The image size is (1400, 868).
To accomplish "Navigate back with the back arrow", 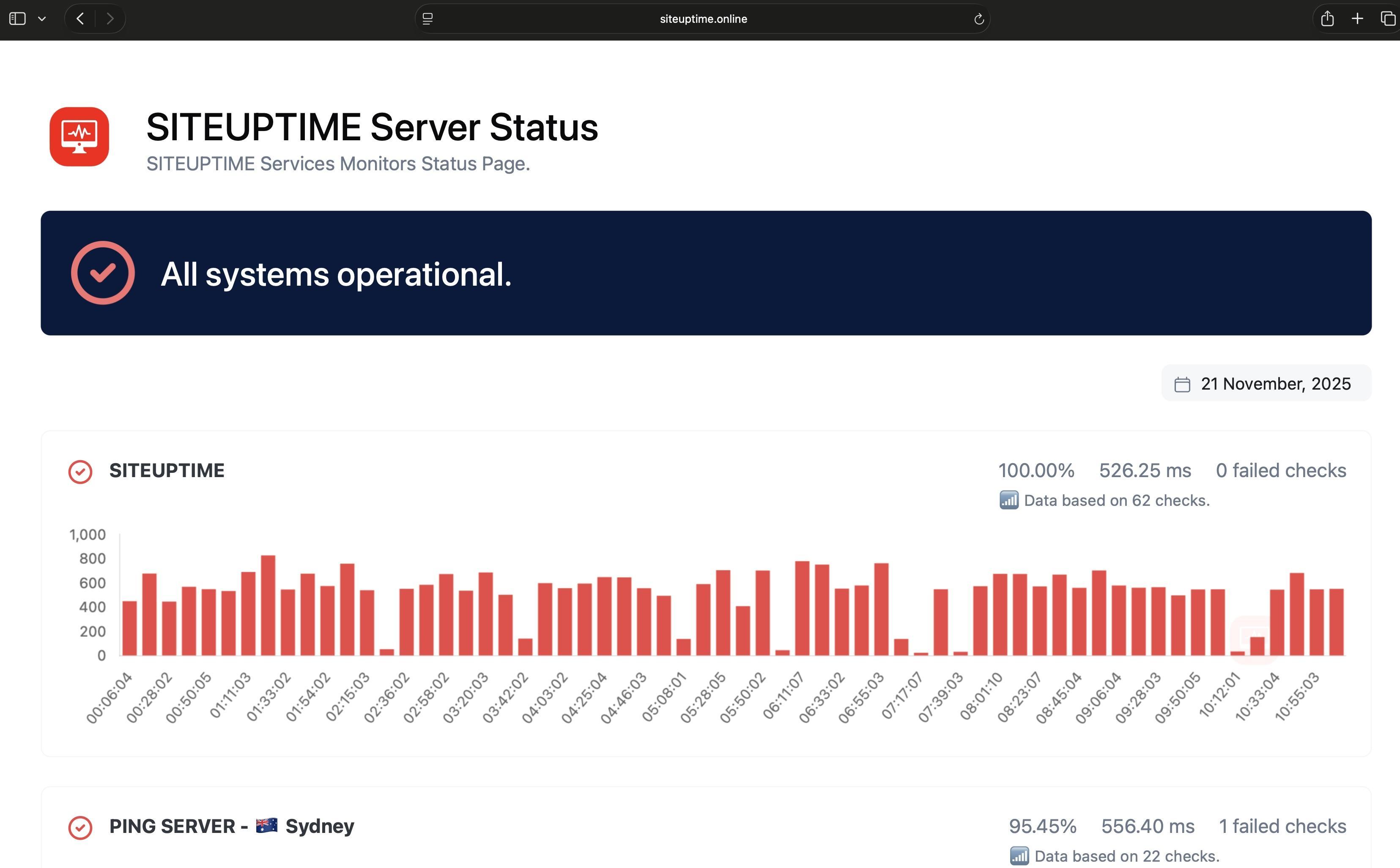I will [80, 18].
